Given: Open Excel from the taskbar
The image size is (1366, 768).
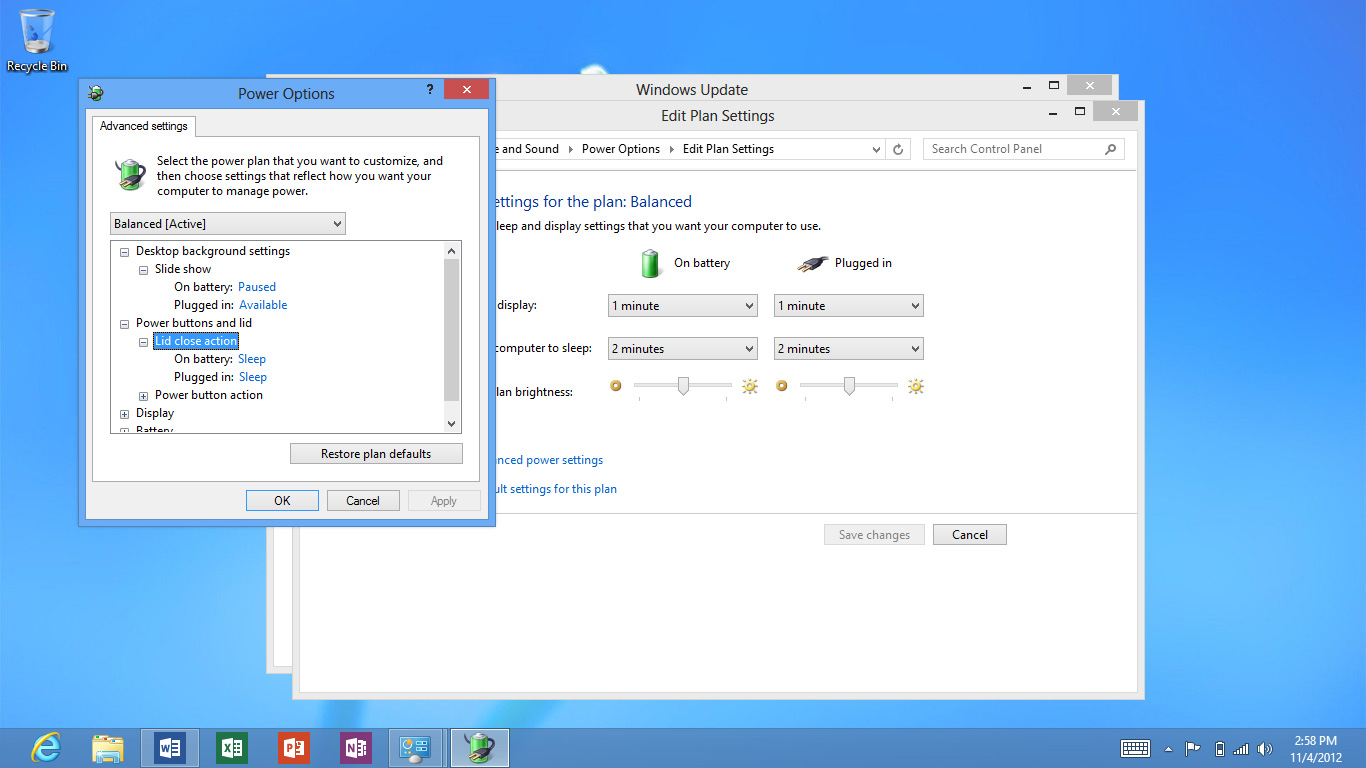Looking at the screenshot, I should pyautogui.click(x=231, y=747).
